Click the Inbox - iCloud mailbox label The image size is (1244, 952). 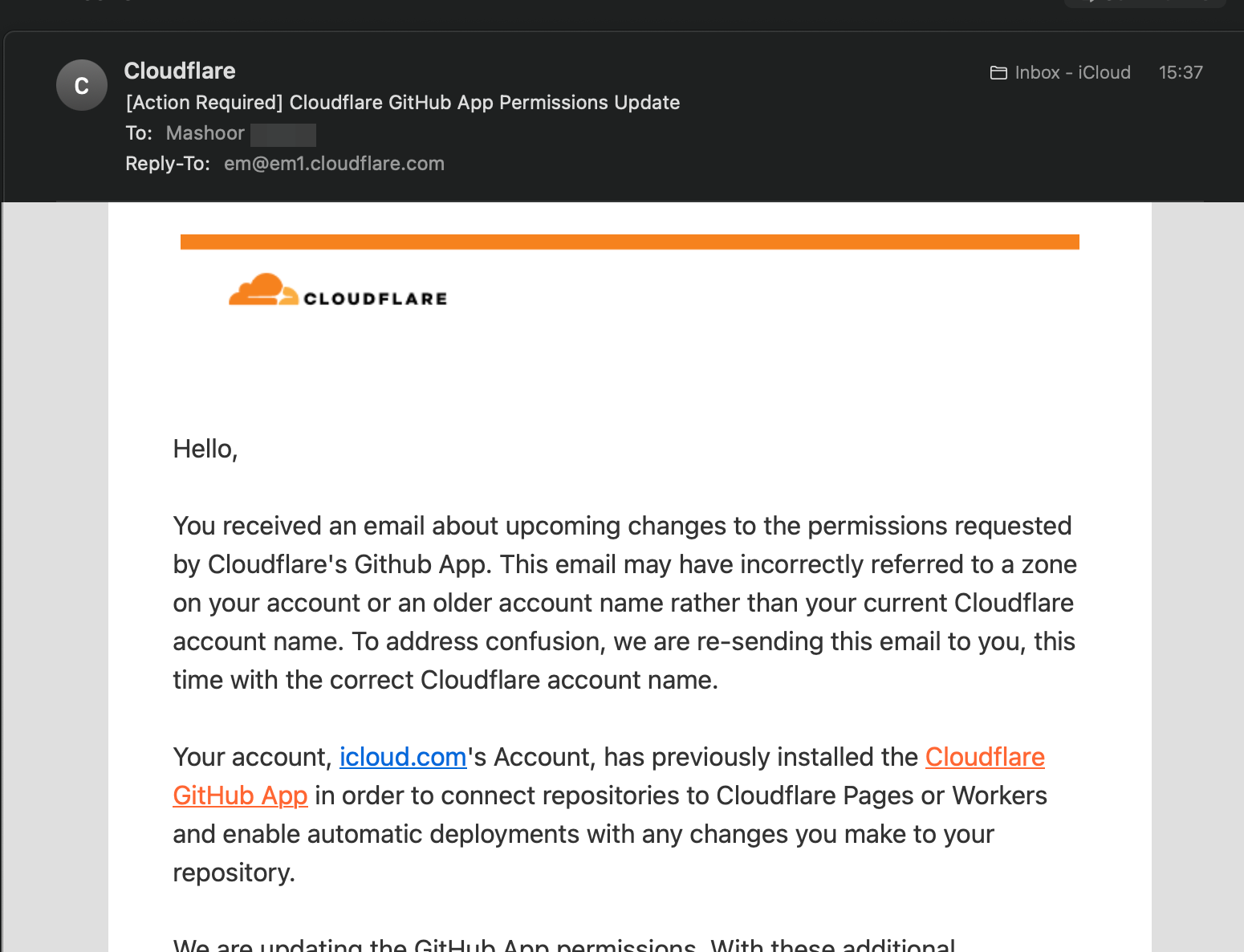(1072, 73)
